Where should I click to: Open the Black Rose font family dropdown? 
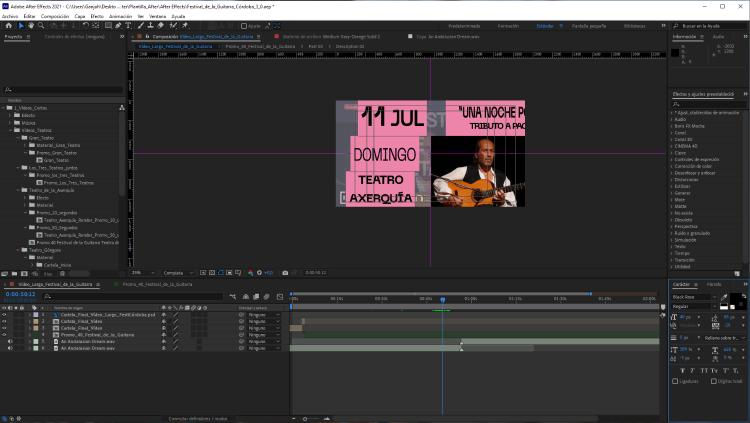(x=694, y=297)
